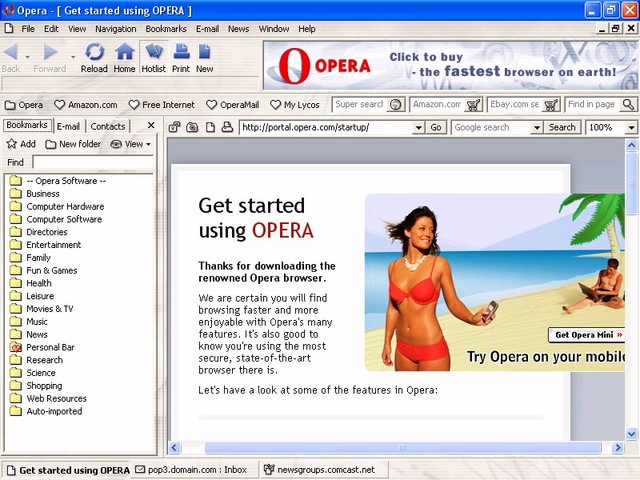This screenshot has height=480, width=640.
Task: Open the Entertainment bookmarks folder
Action: [x=53, y=245]
